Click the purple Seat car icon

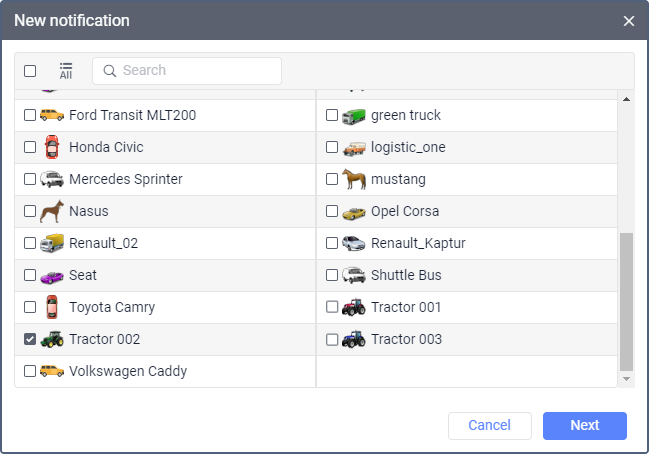[52, 275]
